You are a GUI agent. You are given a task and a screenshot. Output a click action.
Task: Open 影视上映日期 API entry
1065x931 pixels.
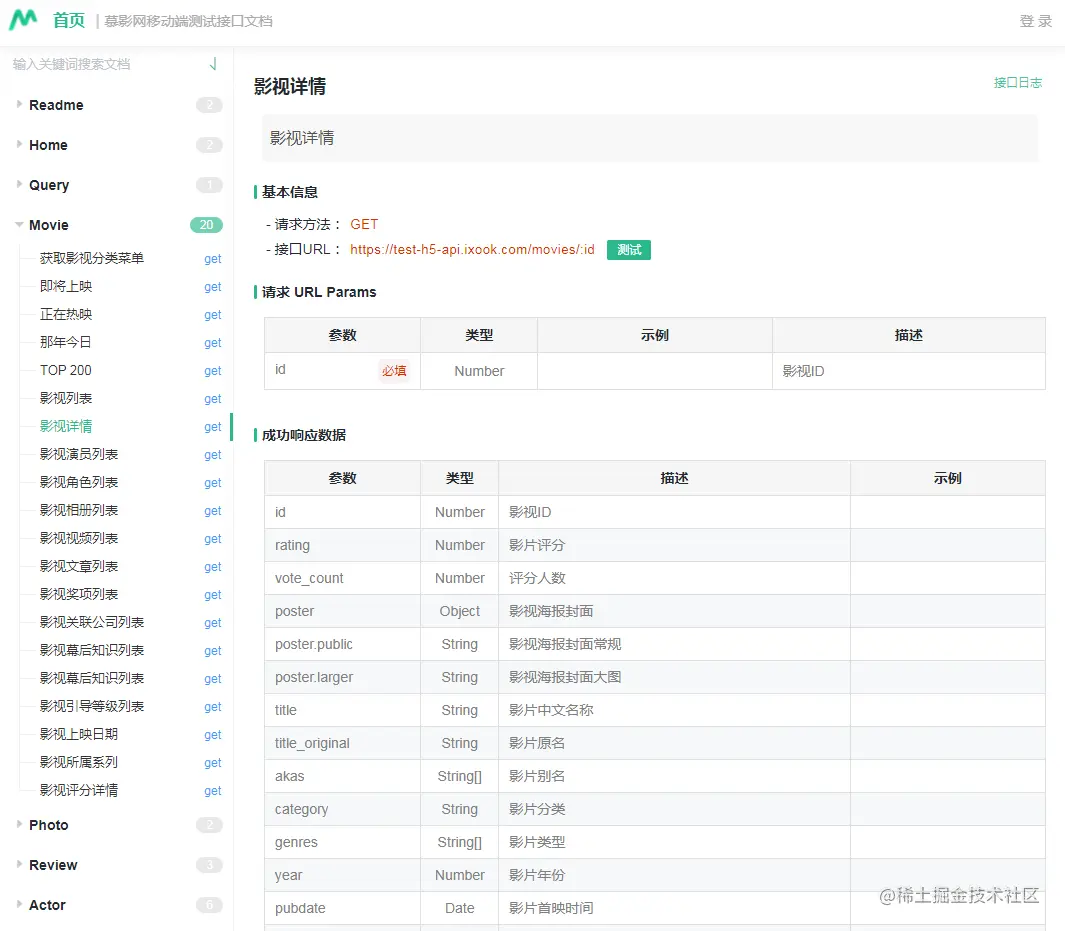(x=79, y=734)
